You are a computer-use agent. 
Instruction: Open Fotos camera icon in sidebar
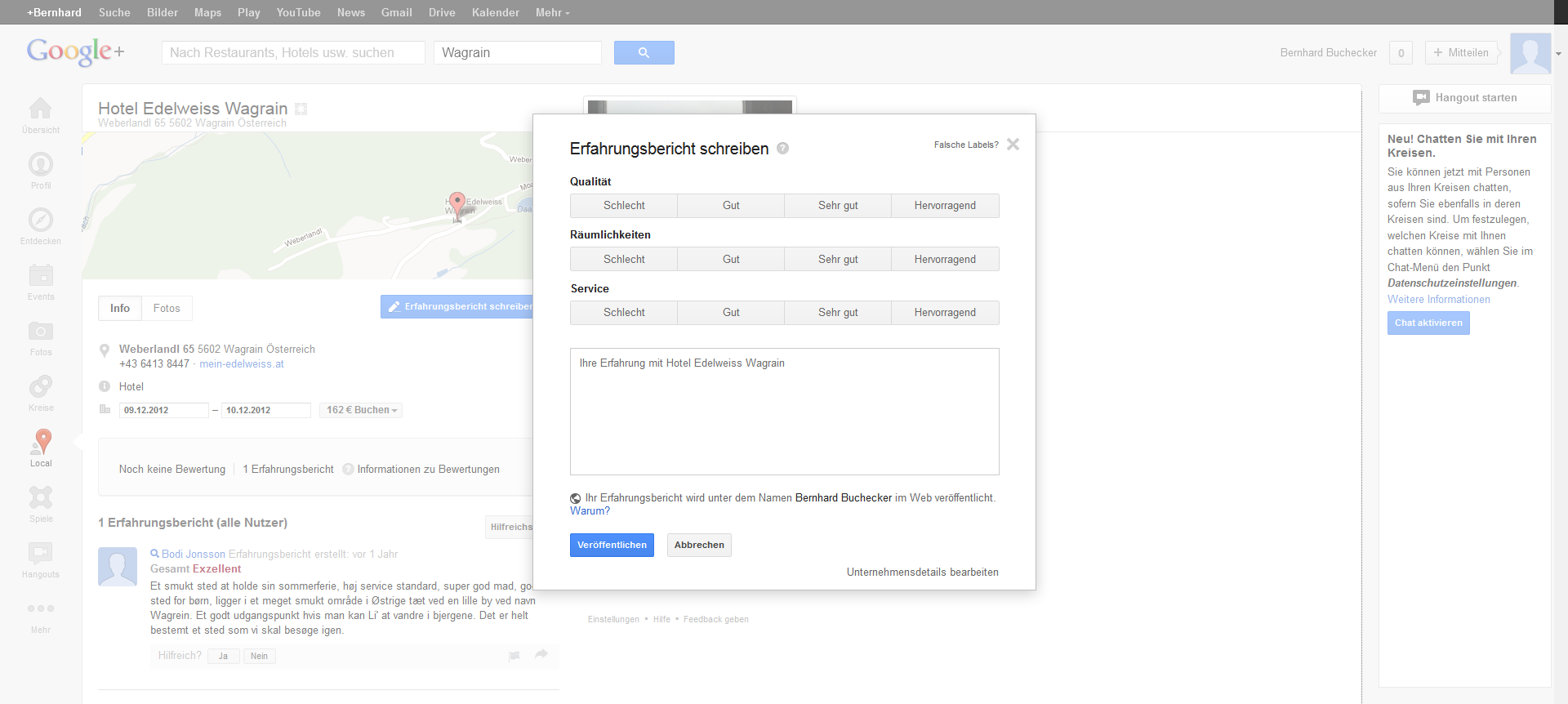(x=41, y=331)
